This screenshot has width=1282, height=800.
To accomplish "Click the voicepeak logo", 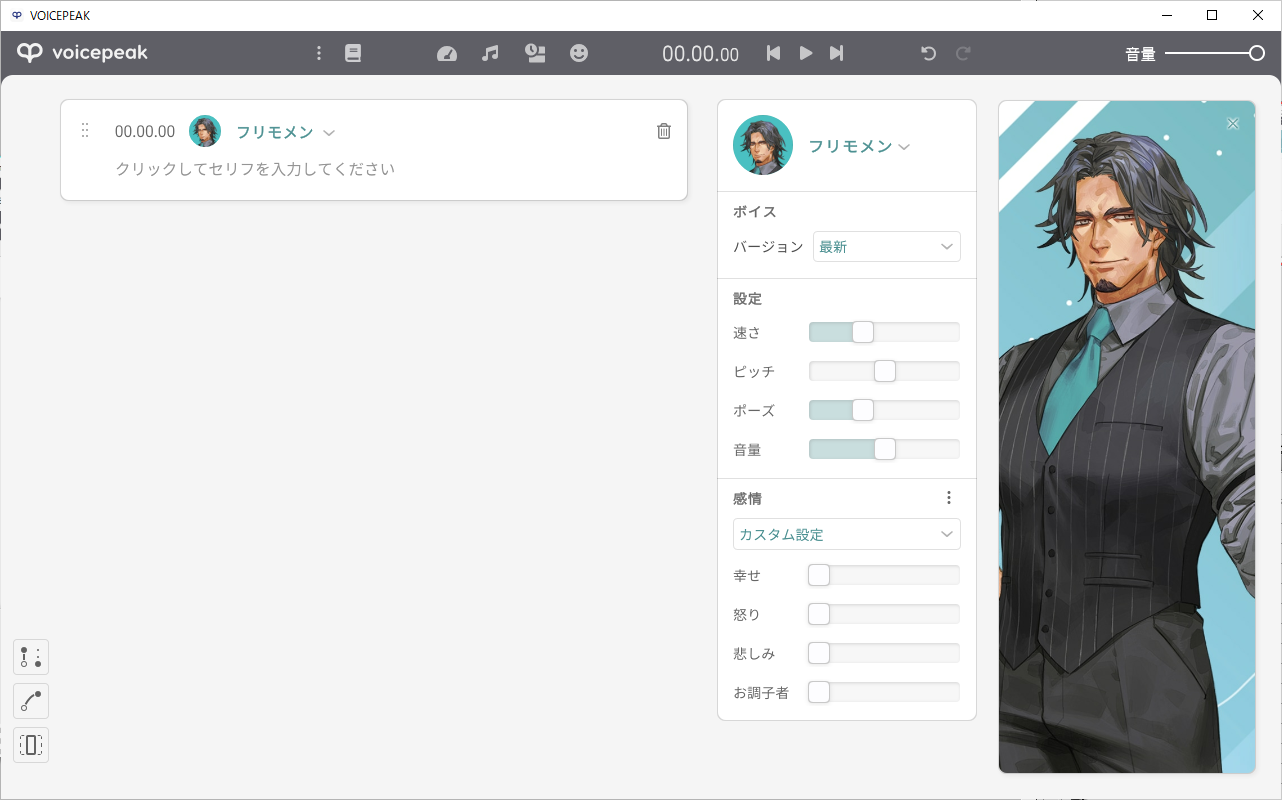I will (x=83, y=53).
